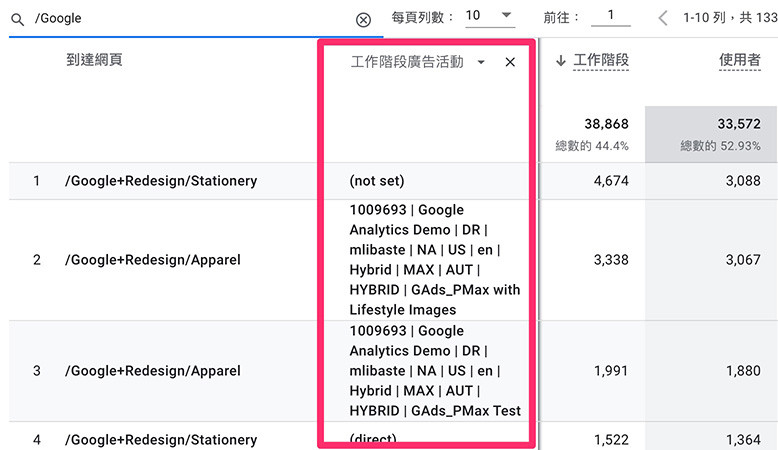Select row 3 /Google+Redesign/Apparel
778x450 pixels.
point(152,371)
